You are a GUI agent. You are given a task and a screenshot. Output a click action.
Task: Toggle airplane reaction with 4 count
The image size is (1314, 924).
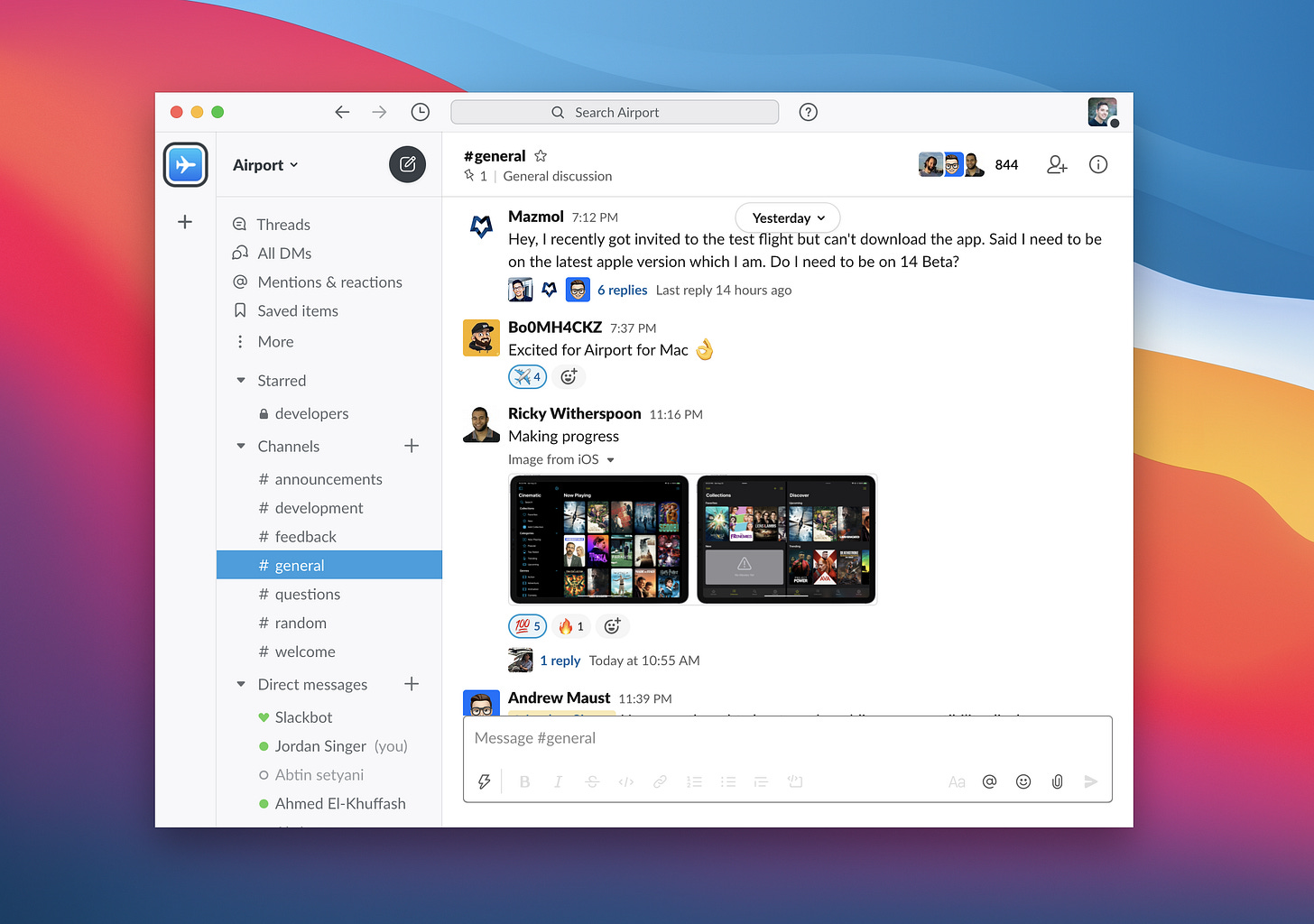click(x=527, y=377)
